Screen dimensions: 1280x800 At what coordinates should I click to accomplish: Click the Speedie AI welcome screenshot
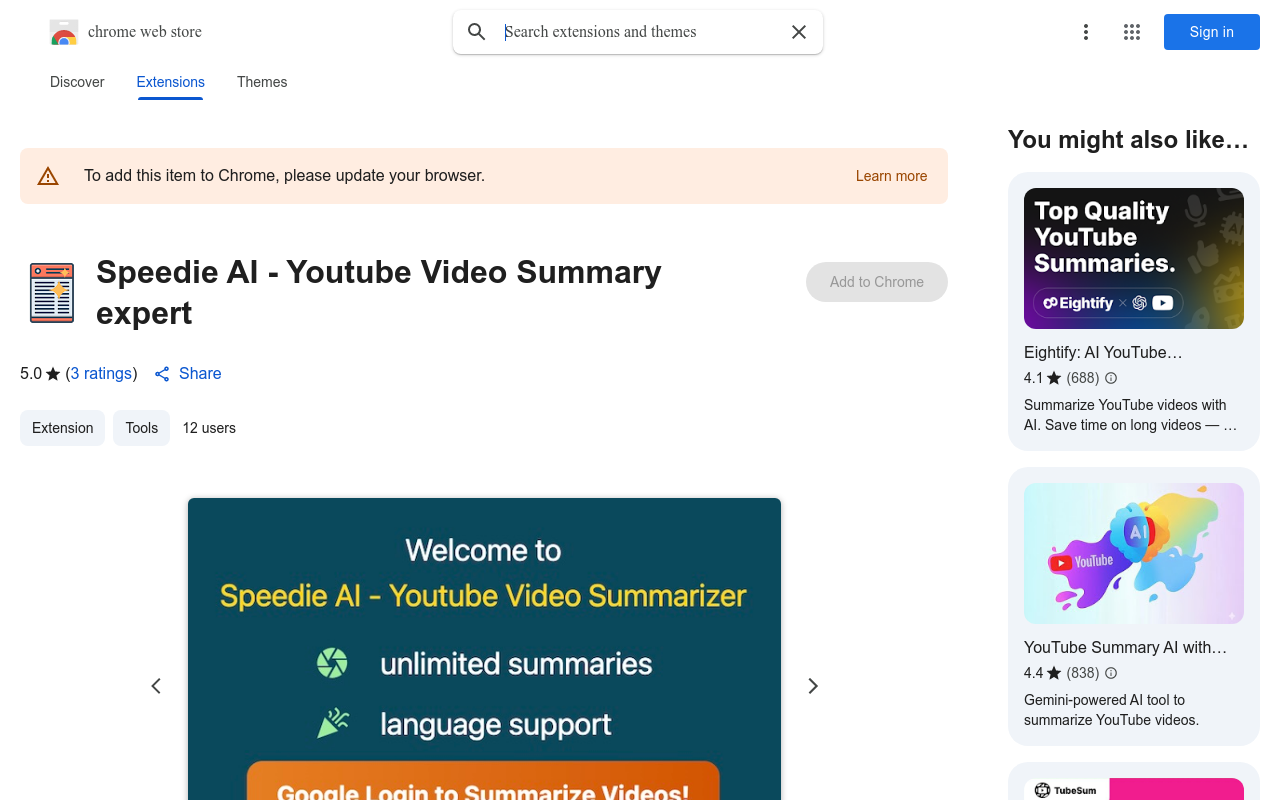click(484, 649)
